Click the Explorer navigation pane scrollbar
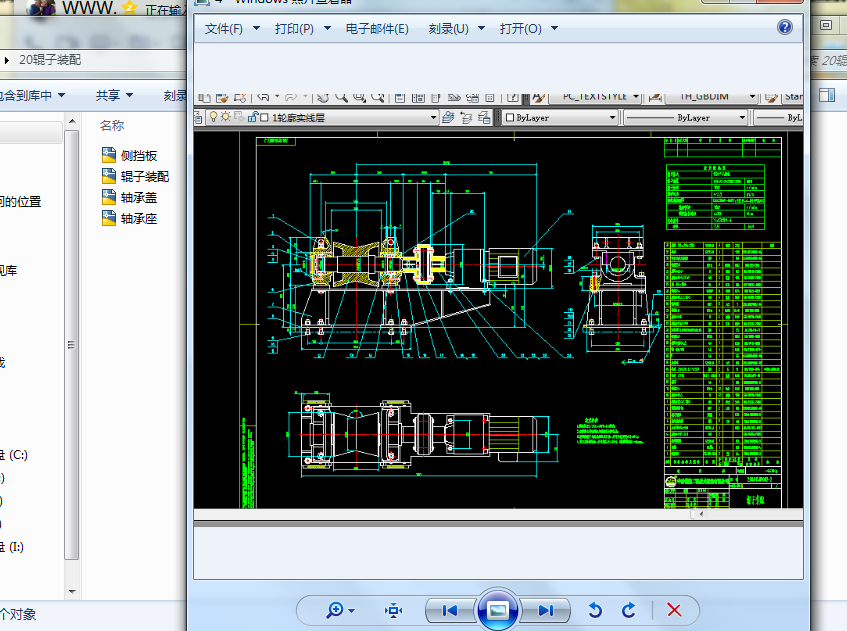Viewport: 847px width, 631px height. click(71, 345)
